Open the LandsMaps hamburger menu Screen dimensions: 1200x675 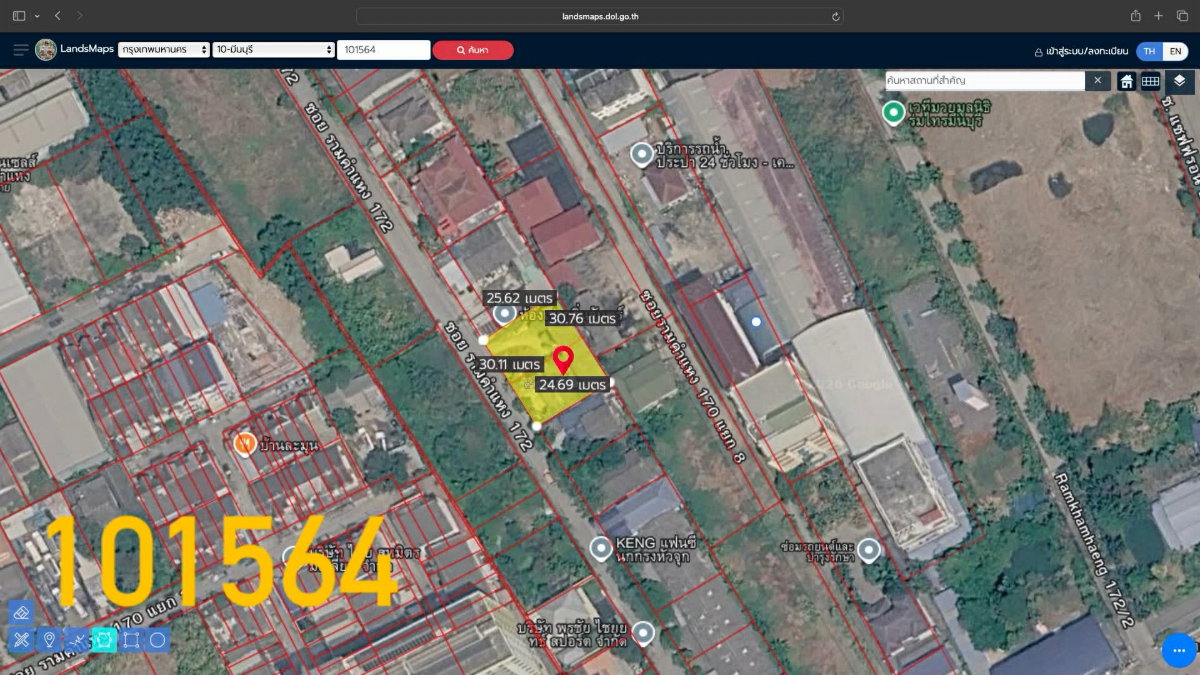coord(21,50)
